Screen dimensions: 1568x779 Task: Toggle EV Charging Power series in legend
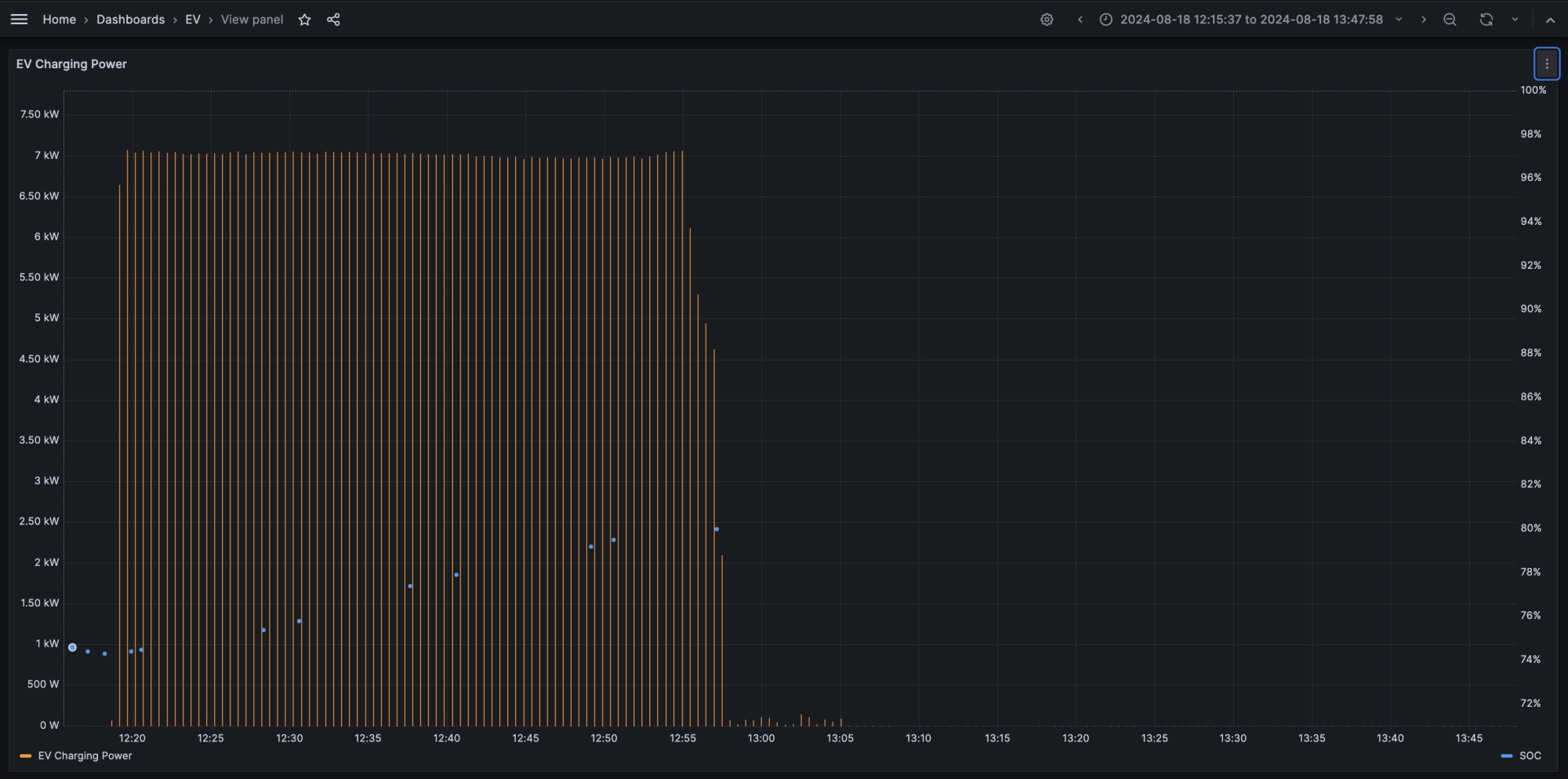(85, 755)
